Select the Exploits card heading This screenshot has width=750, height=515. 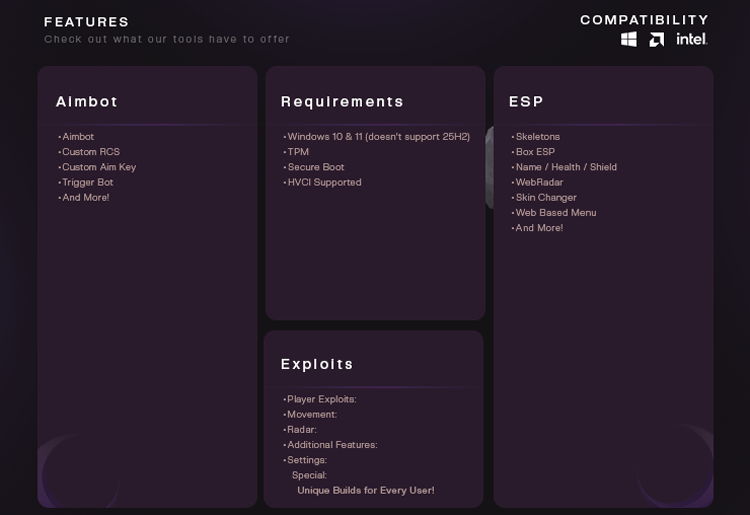(317, 364)
